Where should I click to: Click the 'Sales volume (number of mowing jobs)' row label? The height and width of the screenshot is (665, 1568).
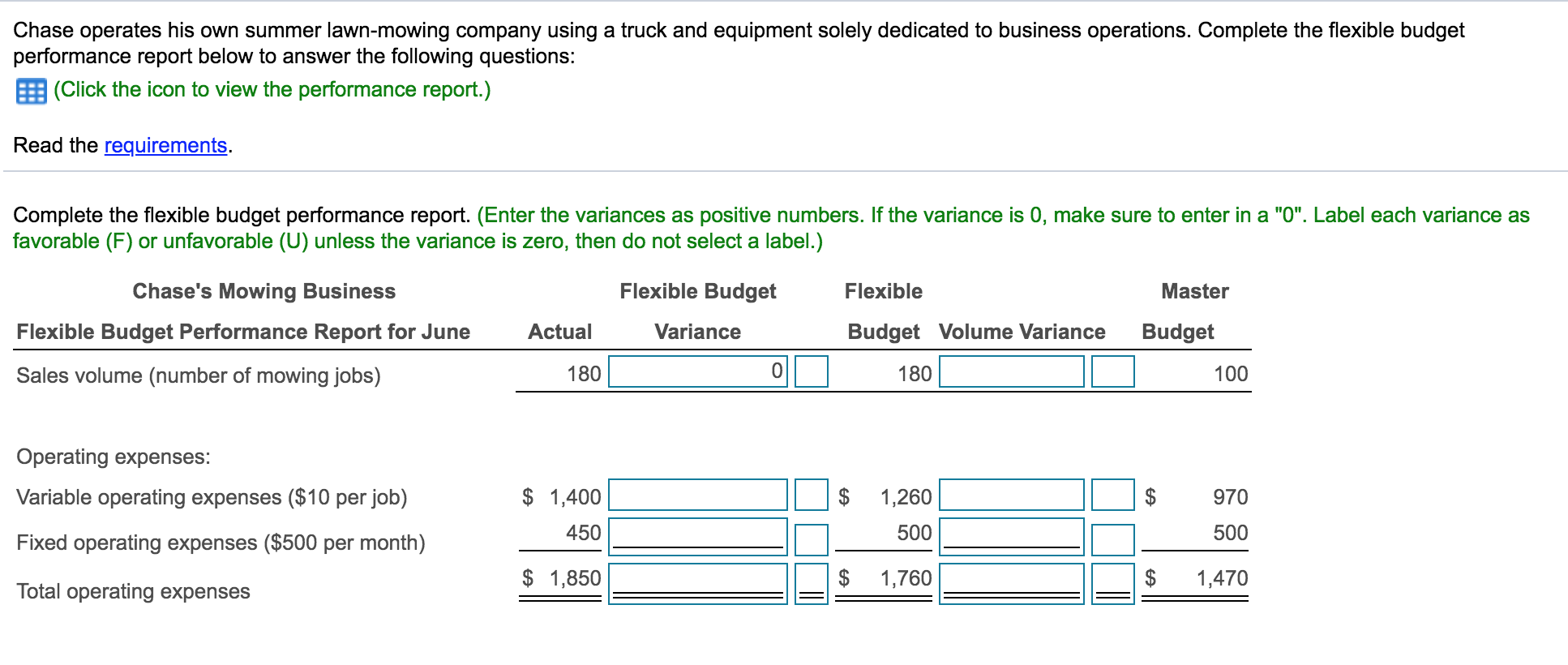pos(199,375)
